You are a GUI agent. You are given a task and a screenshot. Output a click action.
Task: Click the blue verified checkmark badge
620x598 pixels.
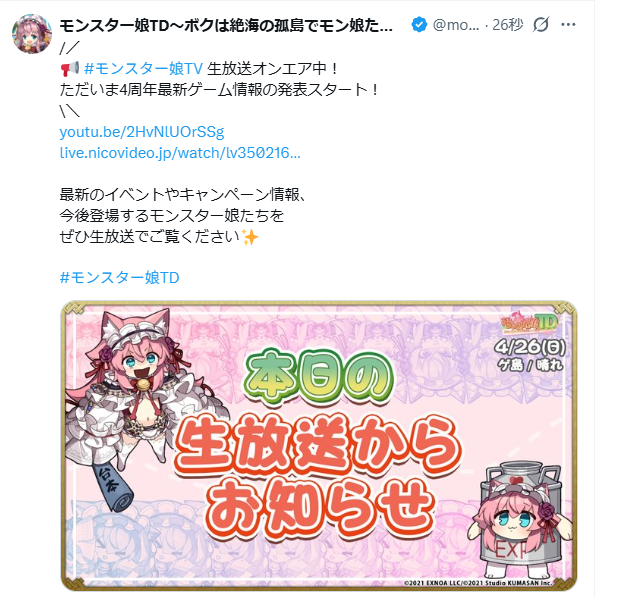419,25
